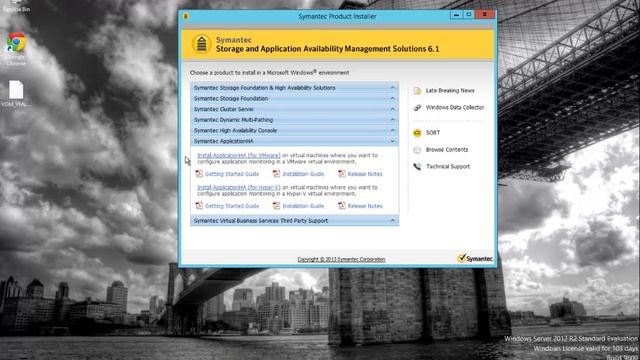Collapse the Symantec ApplicationHA section
Image resolution: width=640 pixels, height=360 pixels.
(294, 141)
